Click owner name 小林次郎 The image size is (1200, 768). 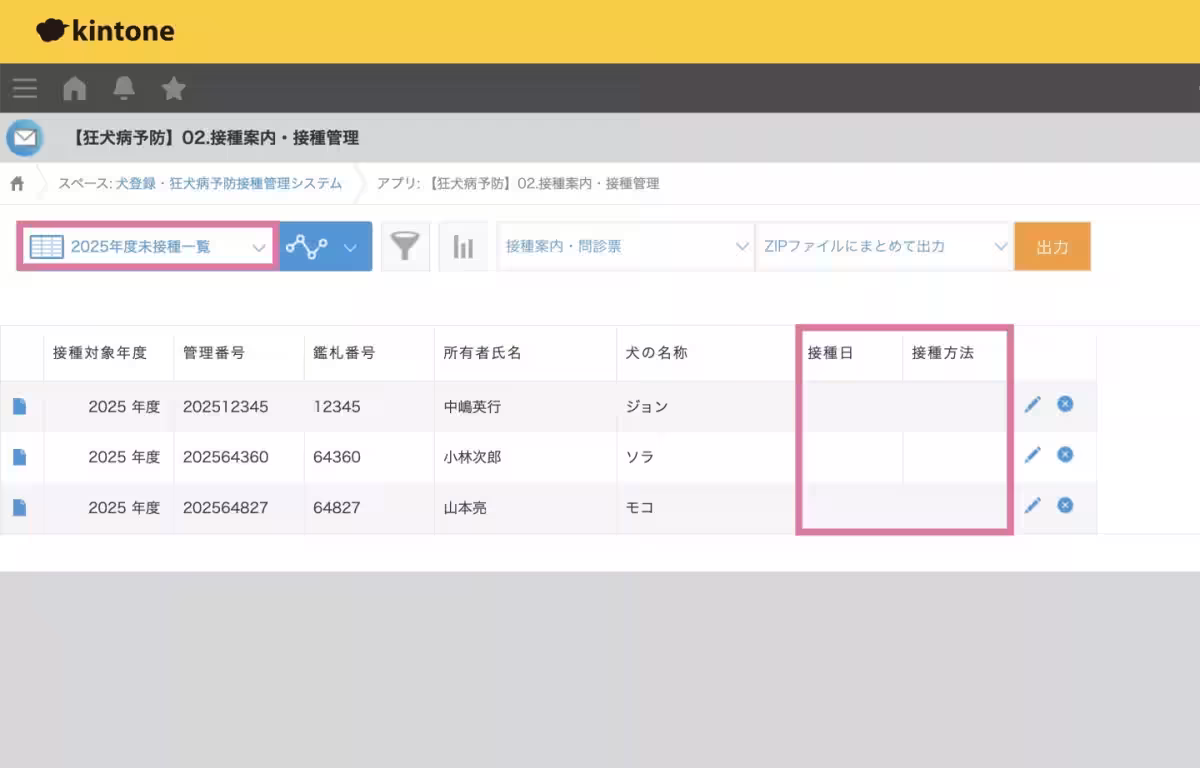coord(472,457)
